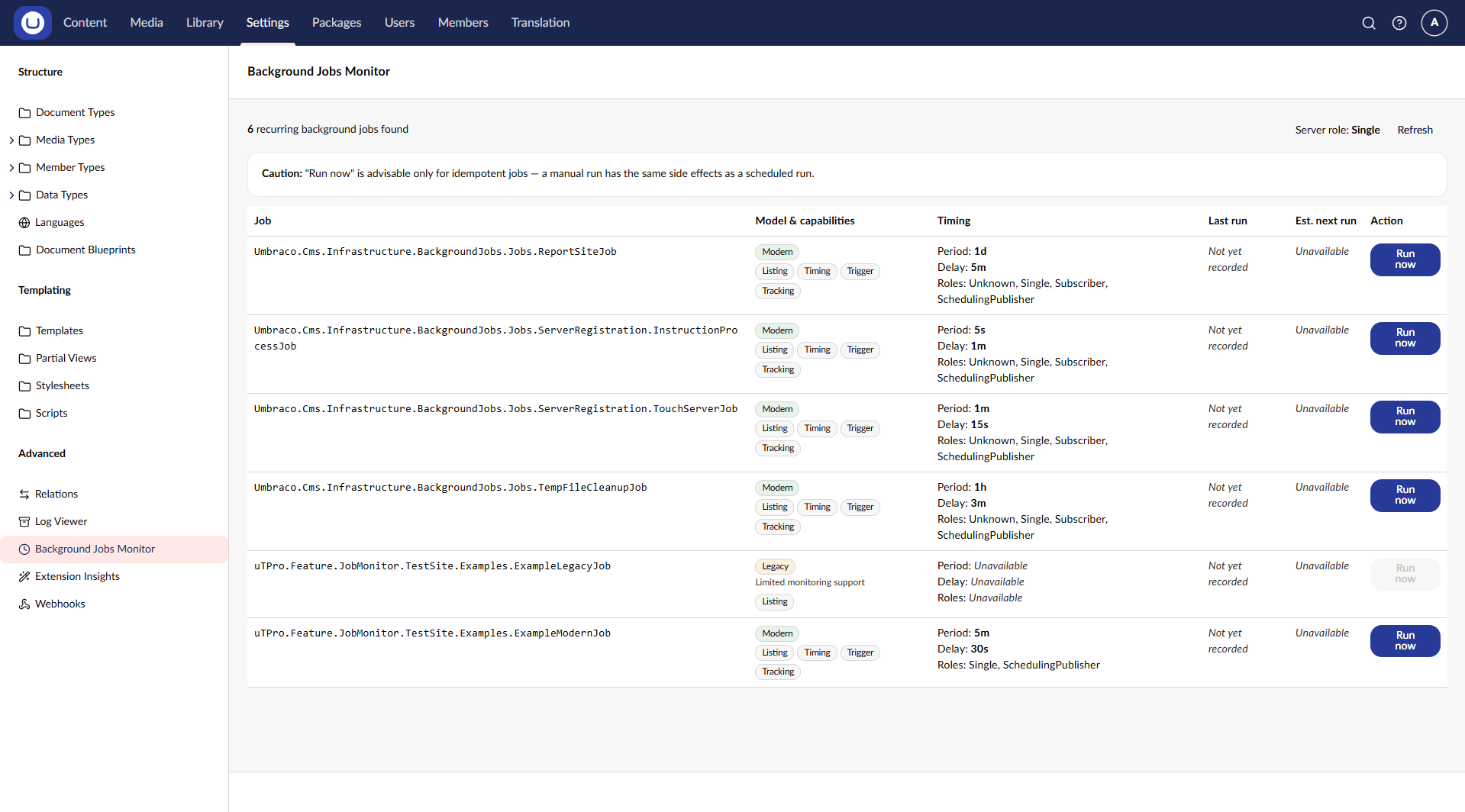The height and width of the screenshot is (812, 1465).
Task: Click the Scripts folder icon
Action: pyautogui.click(x=24, y=414)
